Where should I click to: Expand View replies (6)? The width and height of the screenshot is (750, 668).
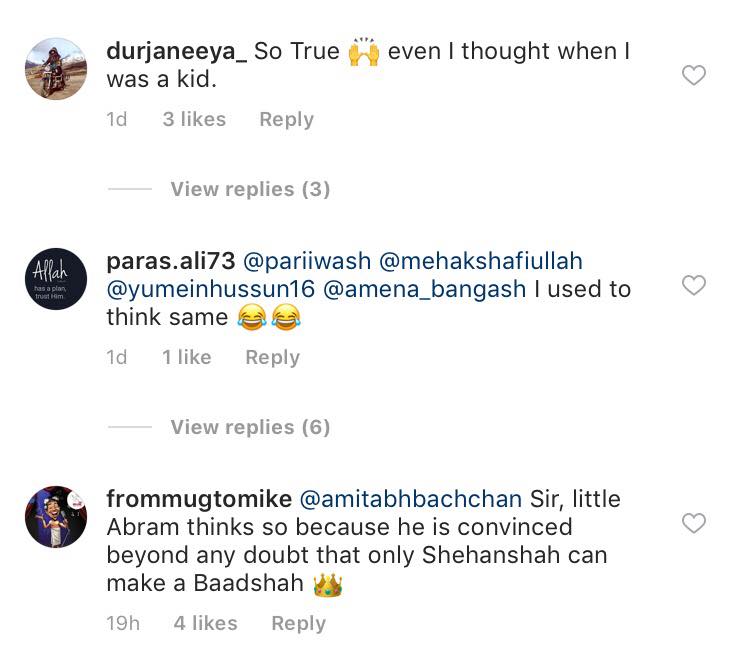(249, 427)
